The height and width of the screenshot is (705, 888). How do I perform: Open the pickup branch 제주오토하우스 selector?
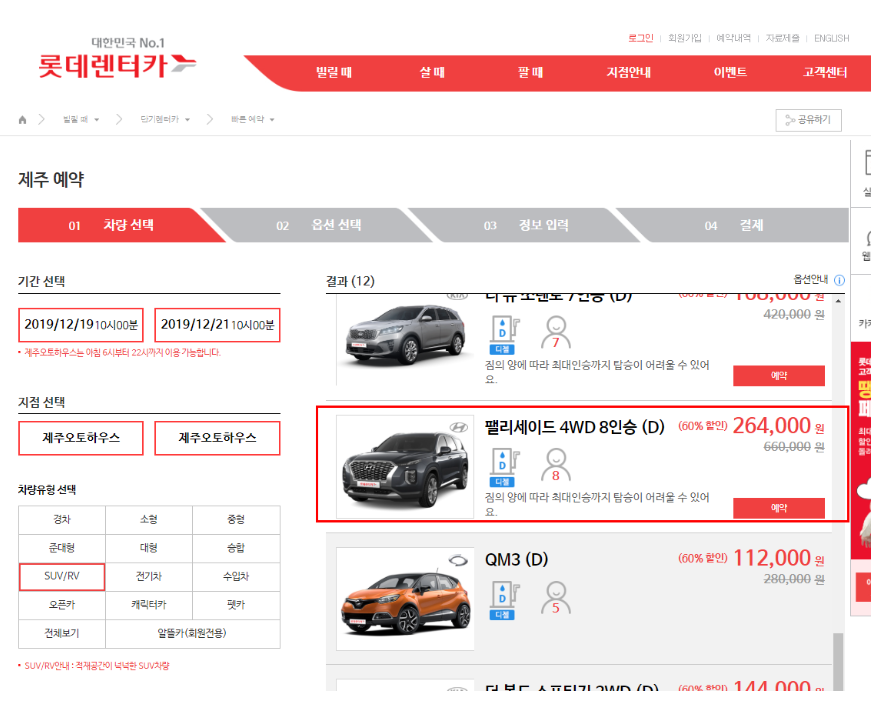click(x=81, y=438)
